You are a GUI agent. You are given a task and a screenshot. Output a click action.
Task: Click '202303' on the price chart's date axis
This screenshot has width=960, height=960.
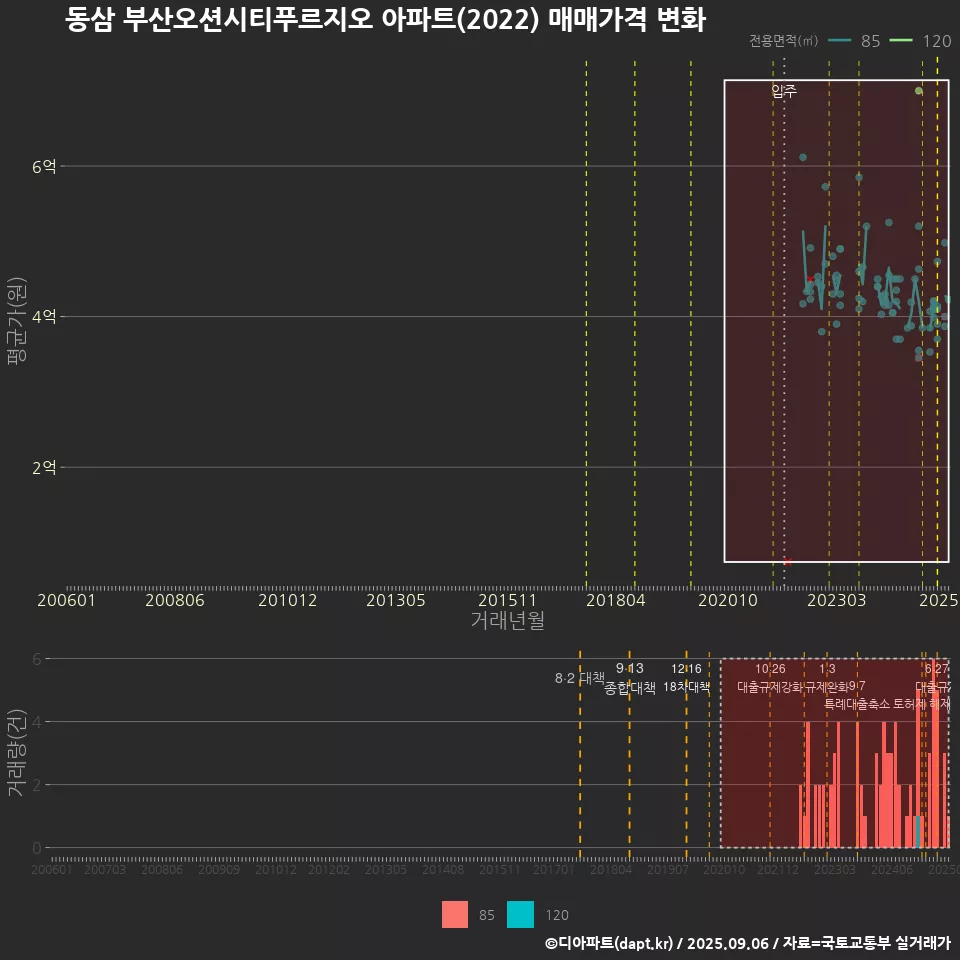pyautogui.click(x=836, y=600)
